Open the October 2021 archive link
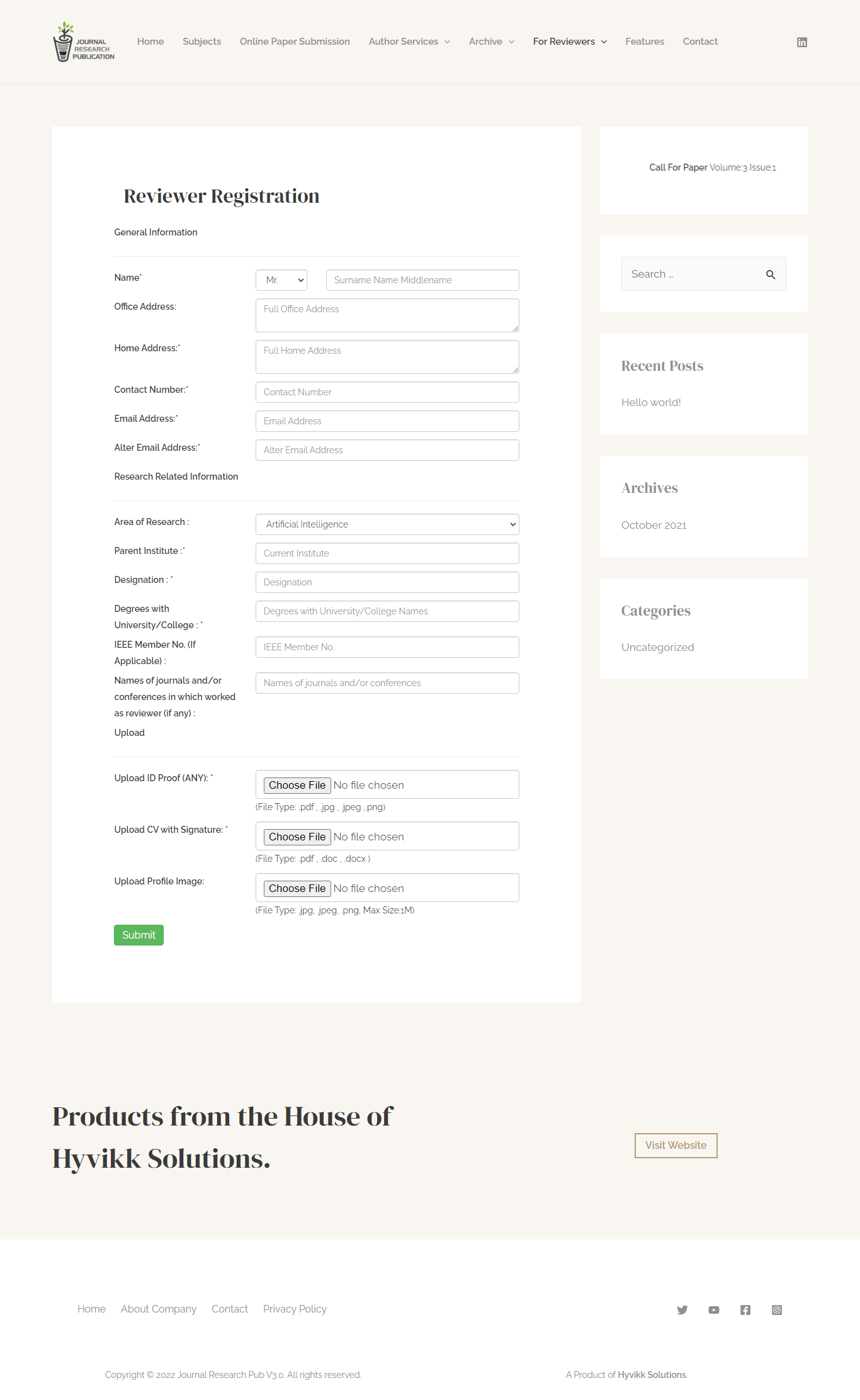The image size is (860, 1400). point(653,525)
